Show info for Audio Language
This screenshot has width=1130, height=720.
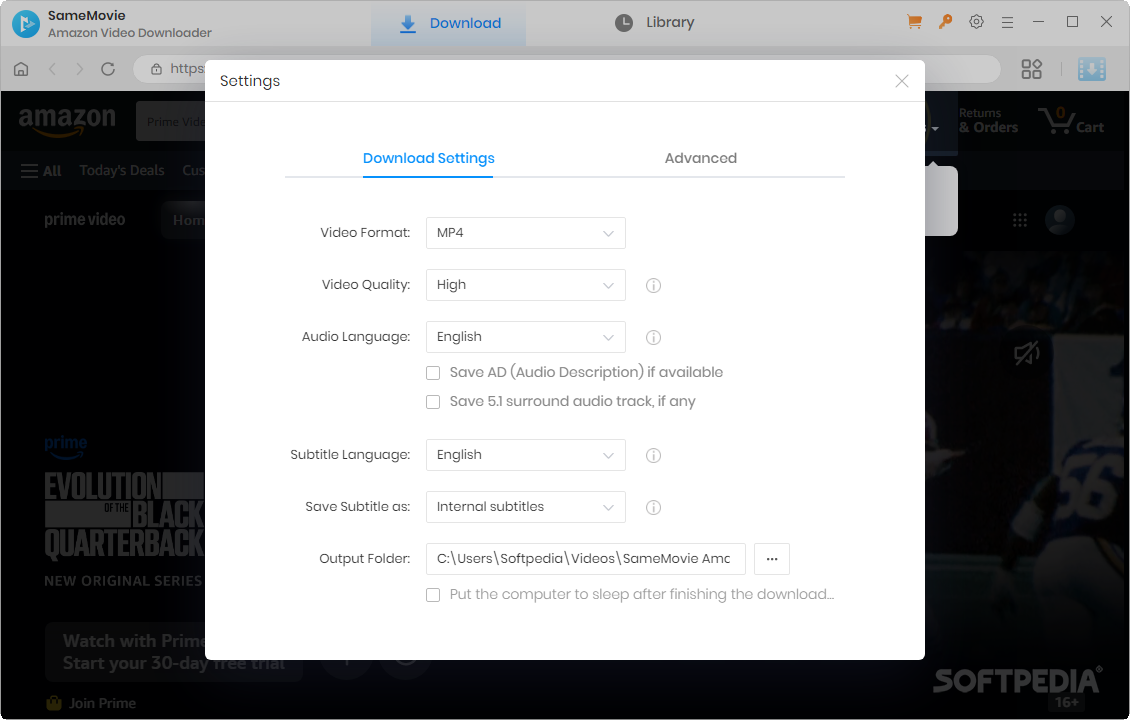tap(654, 337)
